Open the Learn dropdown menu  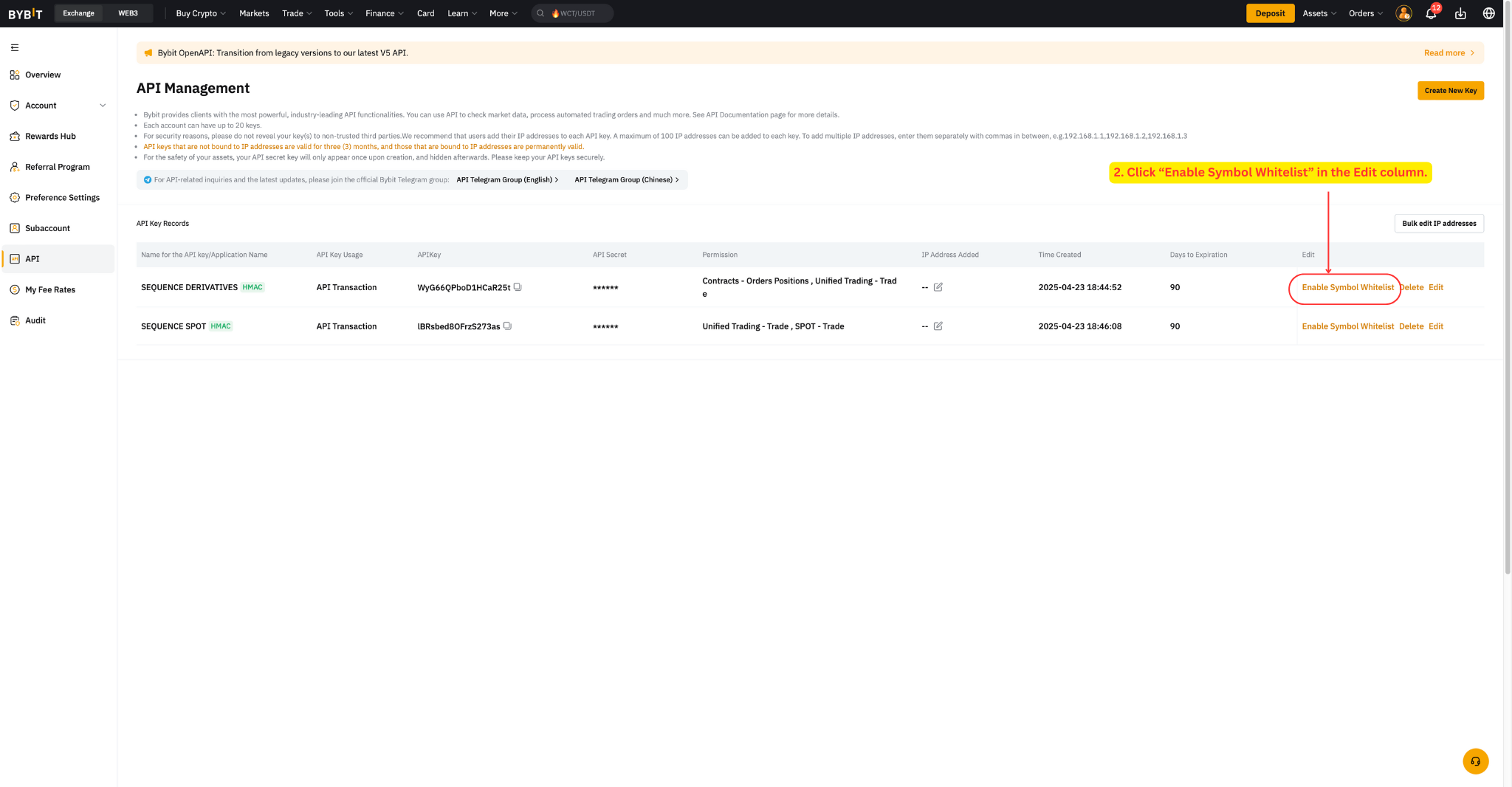462,13
